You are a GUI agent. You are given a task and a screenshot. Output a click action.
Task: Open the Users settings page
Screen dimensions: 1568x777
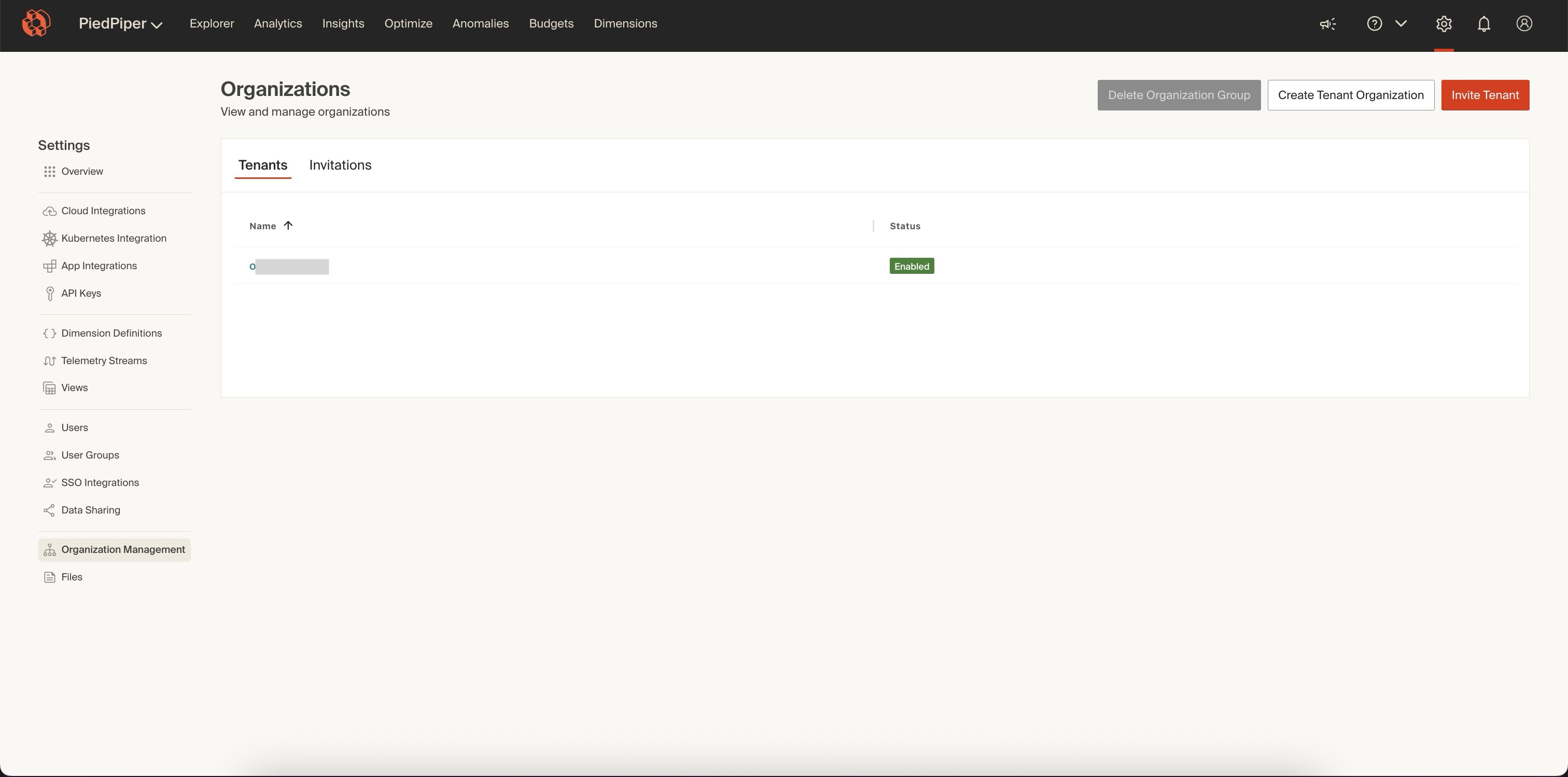click(75, 428)
